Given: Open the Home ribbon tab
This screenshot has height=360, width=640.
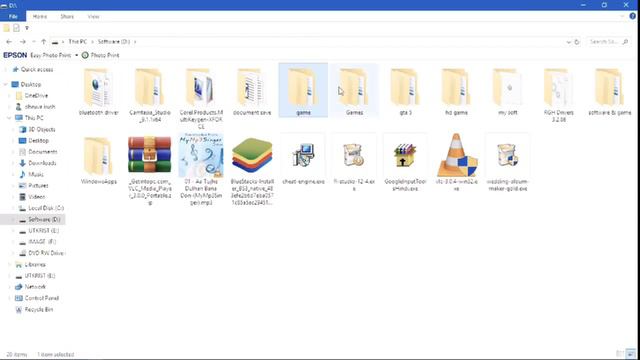Looking at the screenshot, I should (x=40, y=16).
